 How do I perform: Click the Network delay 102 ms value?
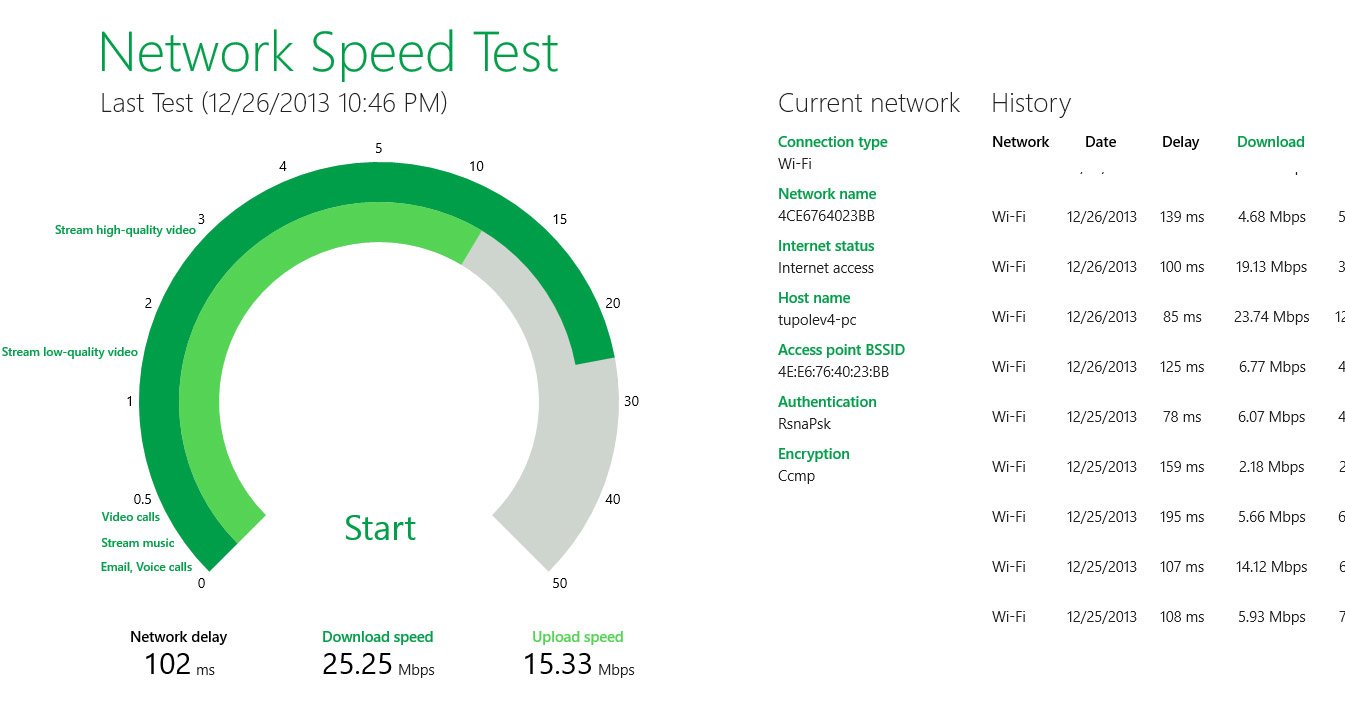179,664
